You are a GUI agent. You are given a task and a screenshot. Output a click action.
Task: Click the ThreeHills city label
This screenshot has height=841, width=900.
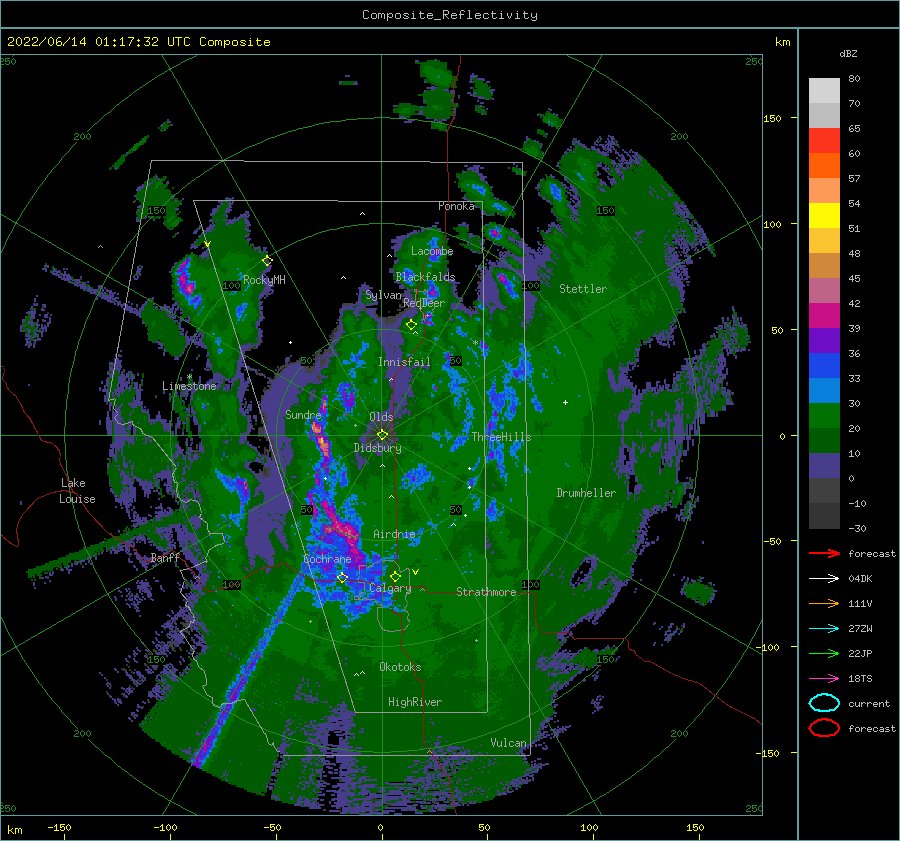502,437
